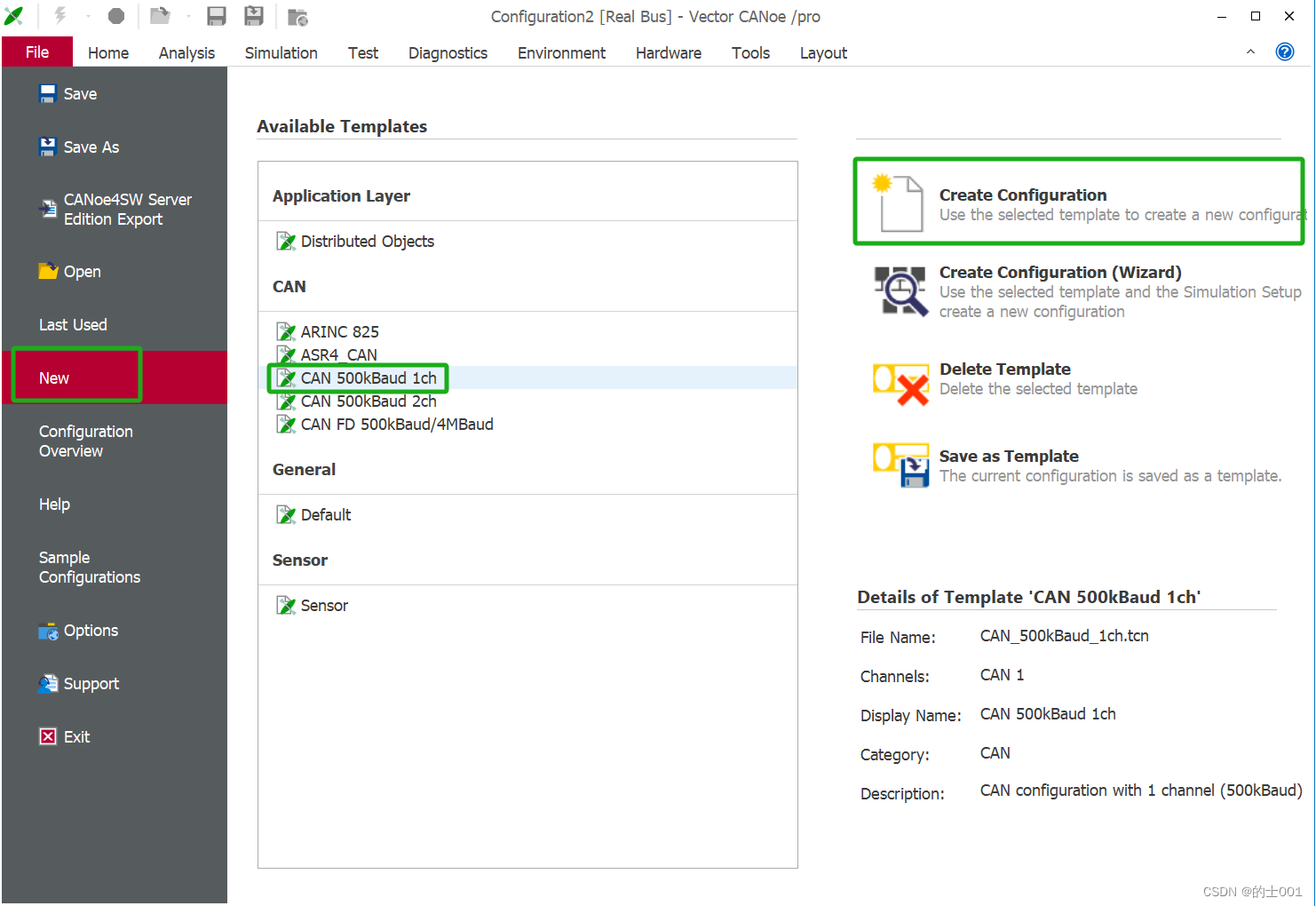
Task: Open the Test ribbon tab
Action: (x=363, y=53)
